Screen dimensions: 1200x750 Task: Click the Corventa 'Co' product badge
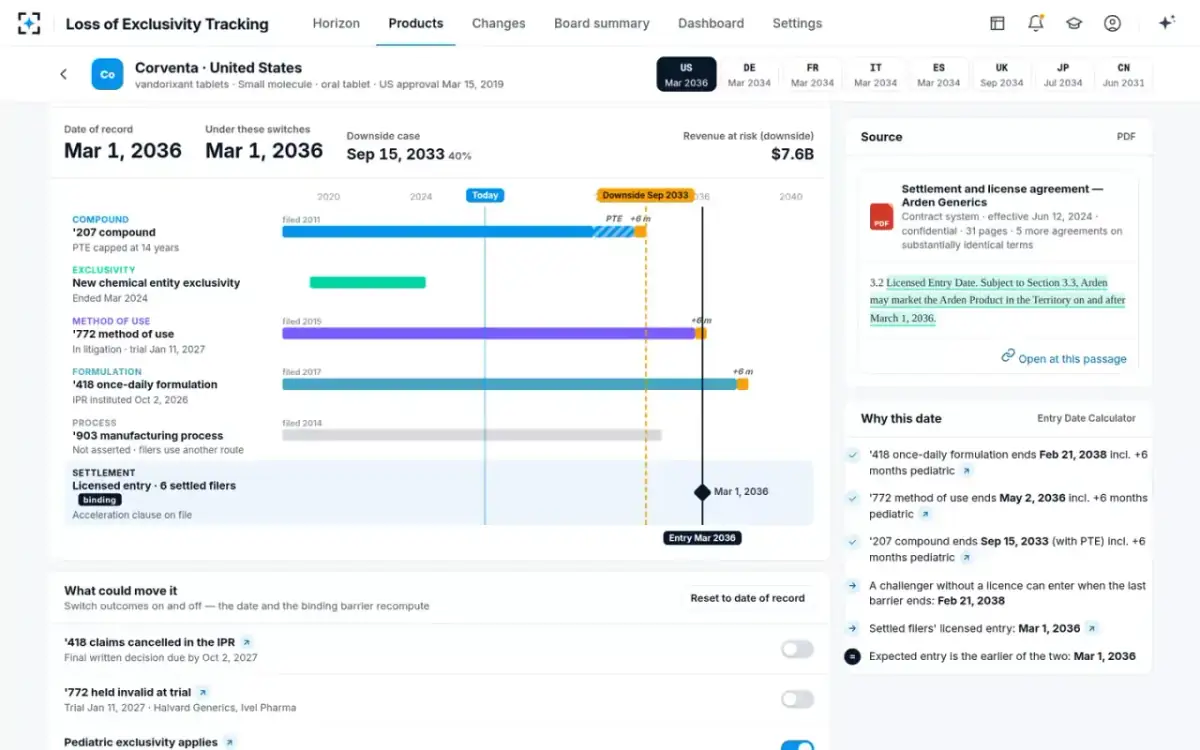click(107, 74)
